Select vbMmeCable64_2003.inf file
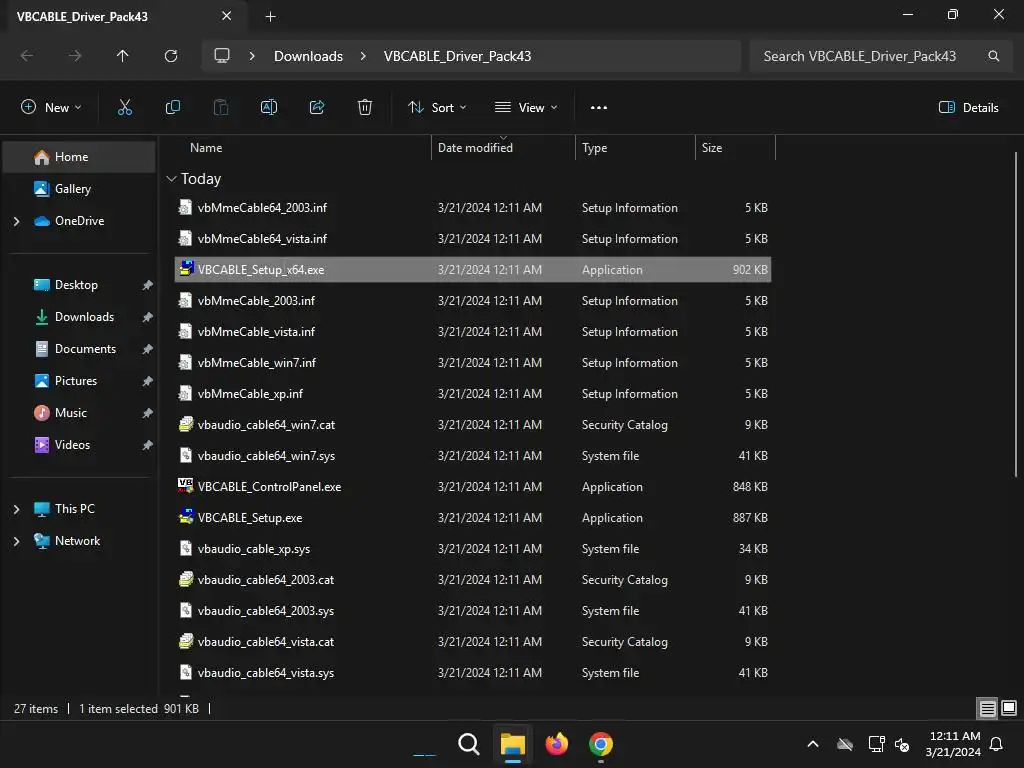1024x768 pixels. pos(473,208)
